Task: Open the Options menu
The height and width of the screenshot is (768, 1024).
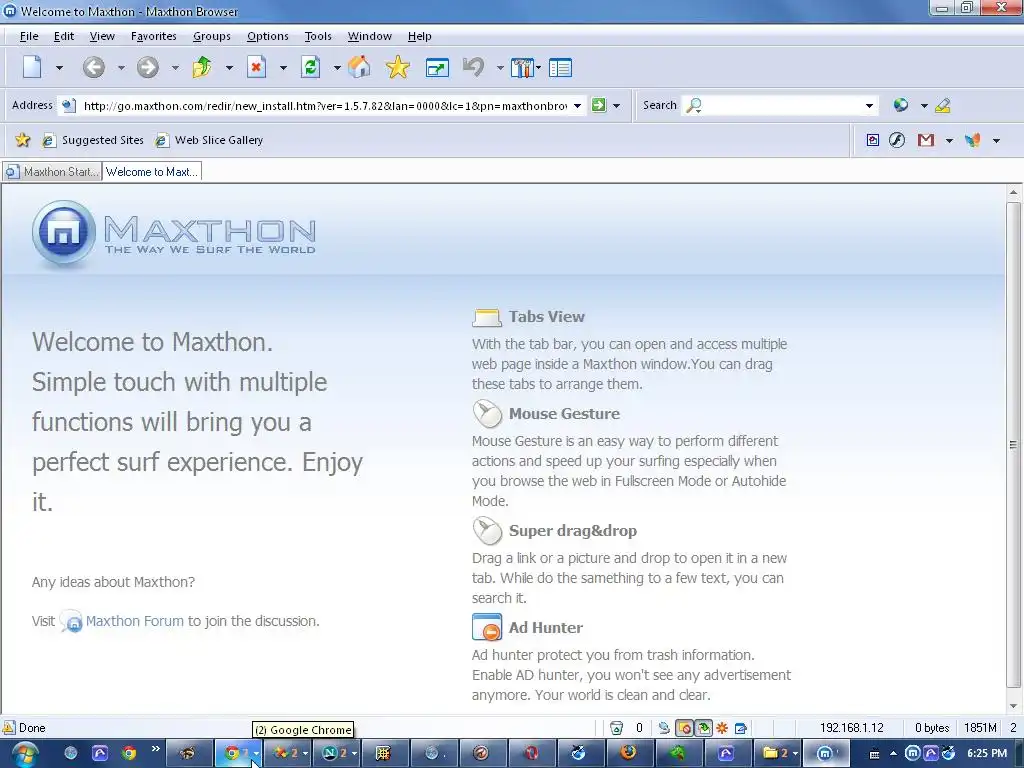Action: (268, 36)
